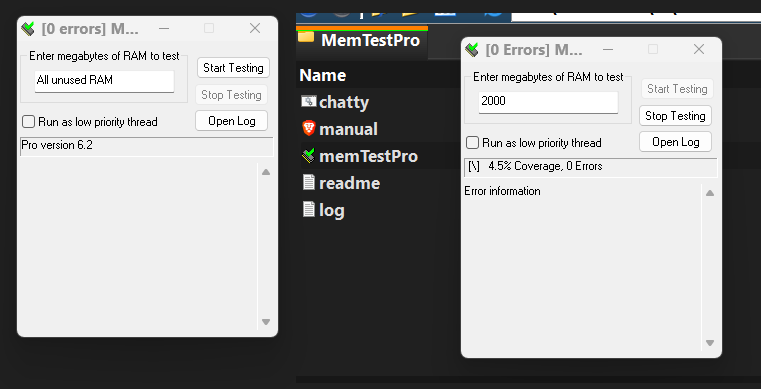
Task: Click greyed Start Testing in running MemTest window
Action: tap(677, 89)
